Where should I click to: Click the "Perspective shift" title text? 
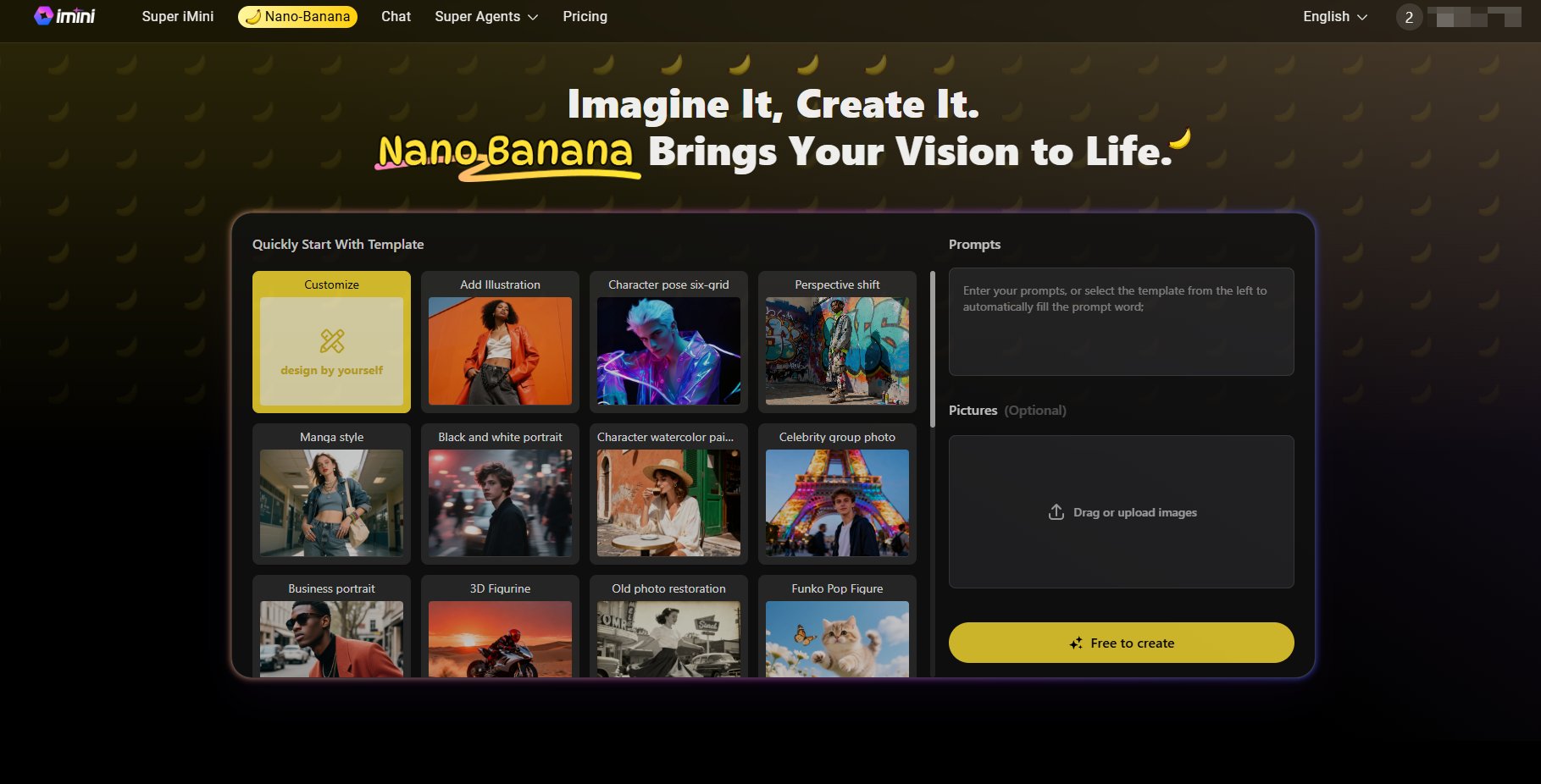point(837,284)
